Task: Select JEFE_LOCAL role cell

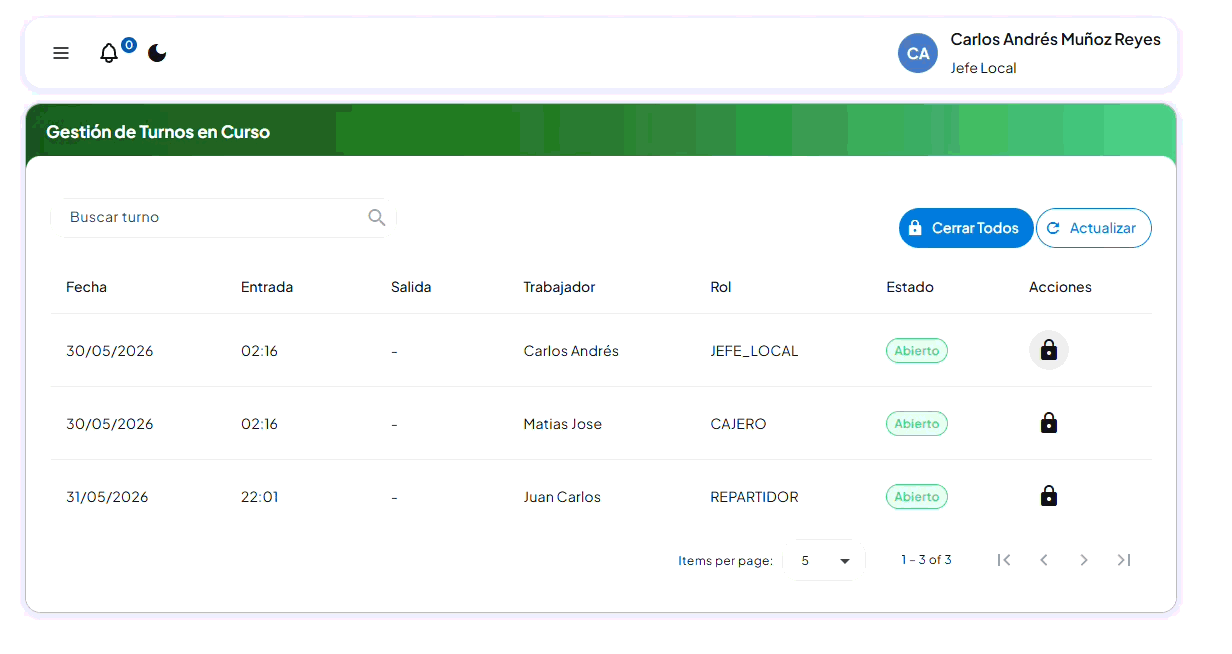Action: click(x=754, y=351)
